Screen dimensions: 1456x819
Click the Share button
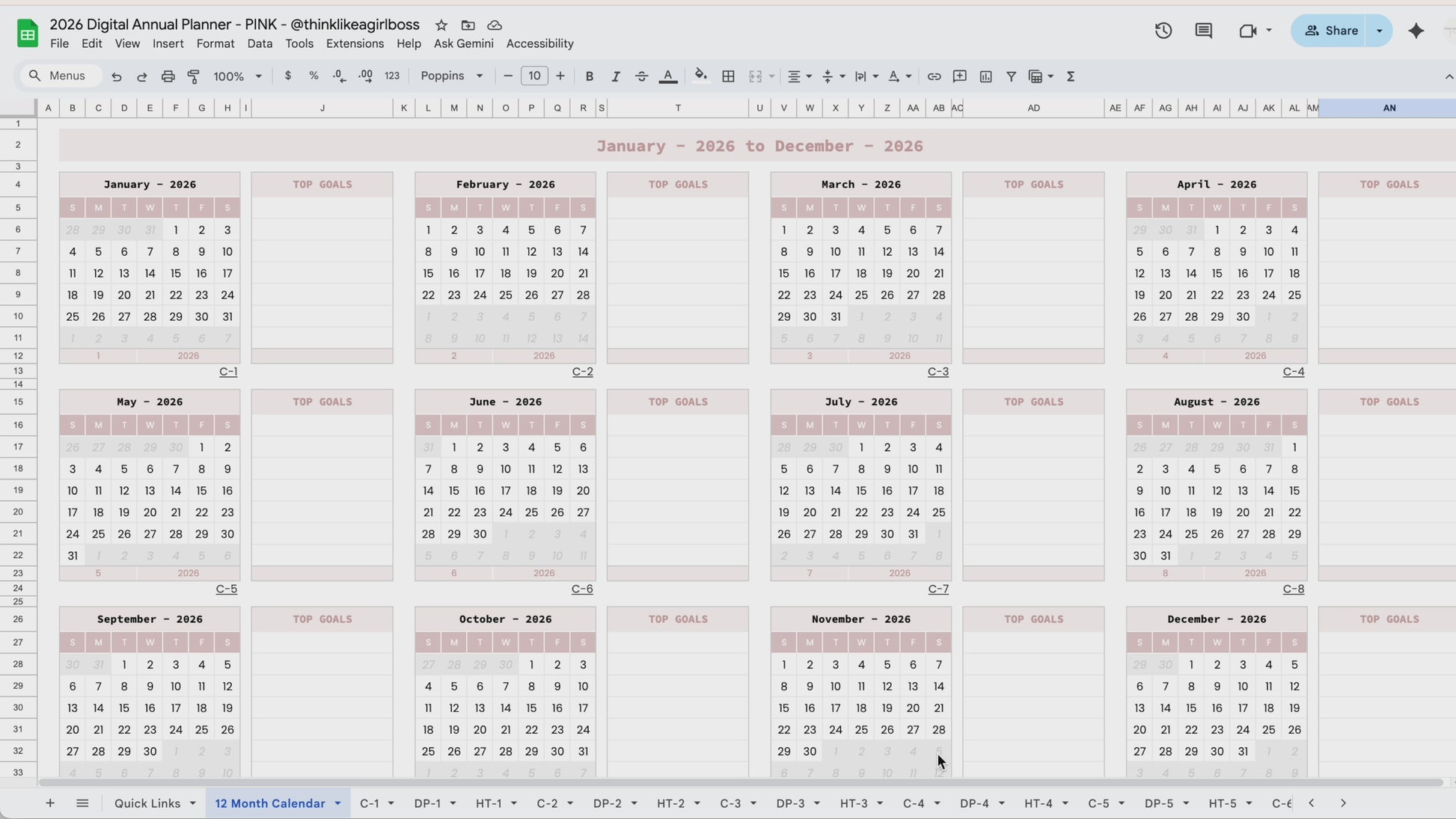[1332, 31]
